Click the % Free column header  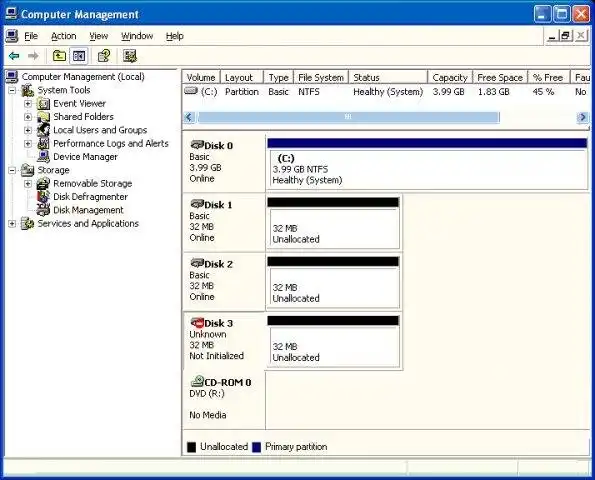[549, 77]
